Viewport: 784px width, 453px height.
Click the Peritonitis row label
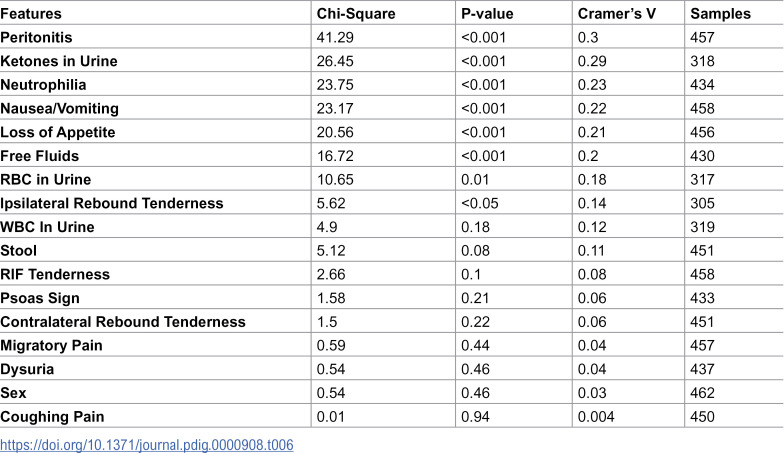coord(36,38)
